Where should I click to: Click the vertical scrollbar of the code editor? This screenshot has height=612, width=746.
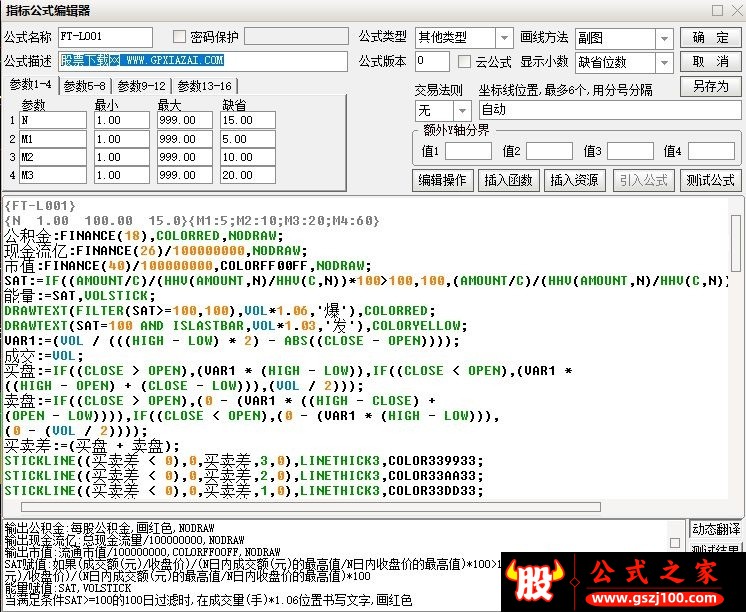pos(736,244)
